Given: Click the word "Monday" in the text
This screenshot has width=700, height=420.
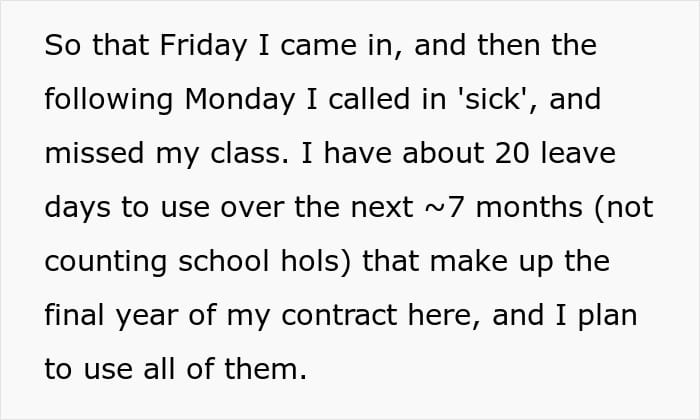Looking at the screenshot, I should tap(239, 100).
